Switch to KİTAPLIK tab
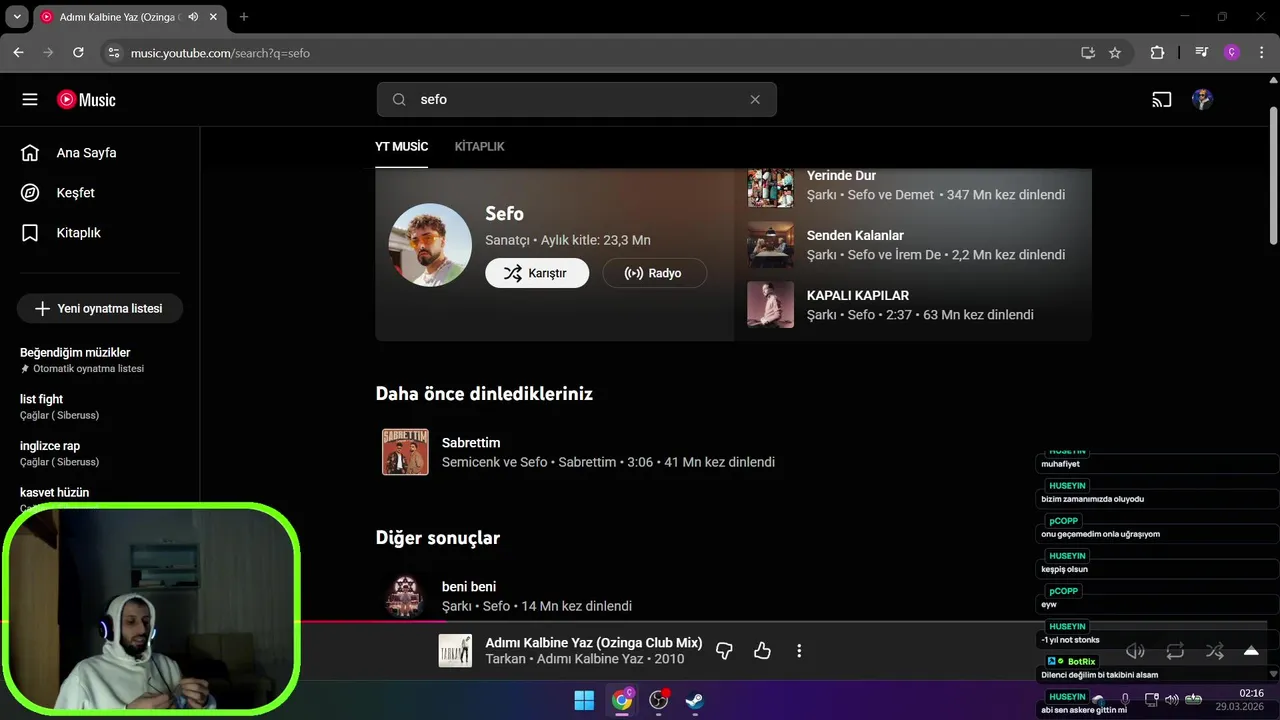1280x720 pixels. (x=479, y=146)
